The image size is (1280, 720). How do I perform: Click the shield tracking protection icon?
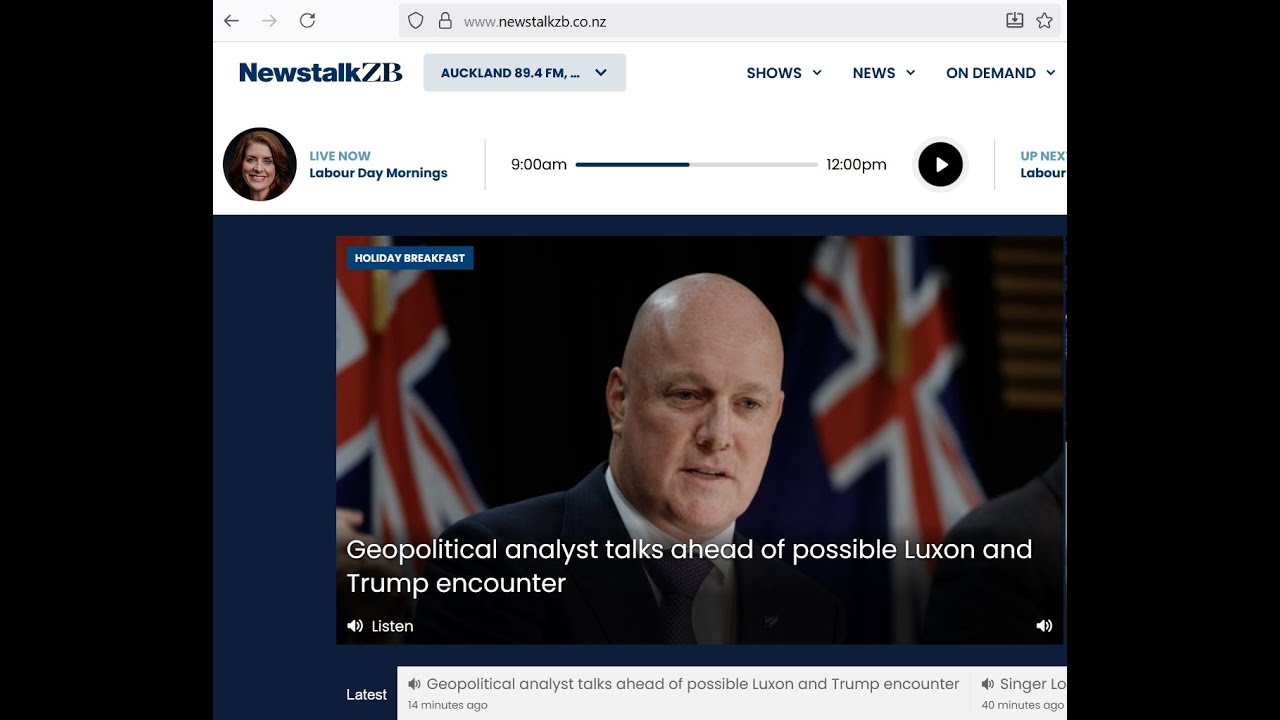[416, 21]
